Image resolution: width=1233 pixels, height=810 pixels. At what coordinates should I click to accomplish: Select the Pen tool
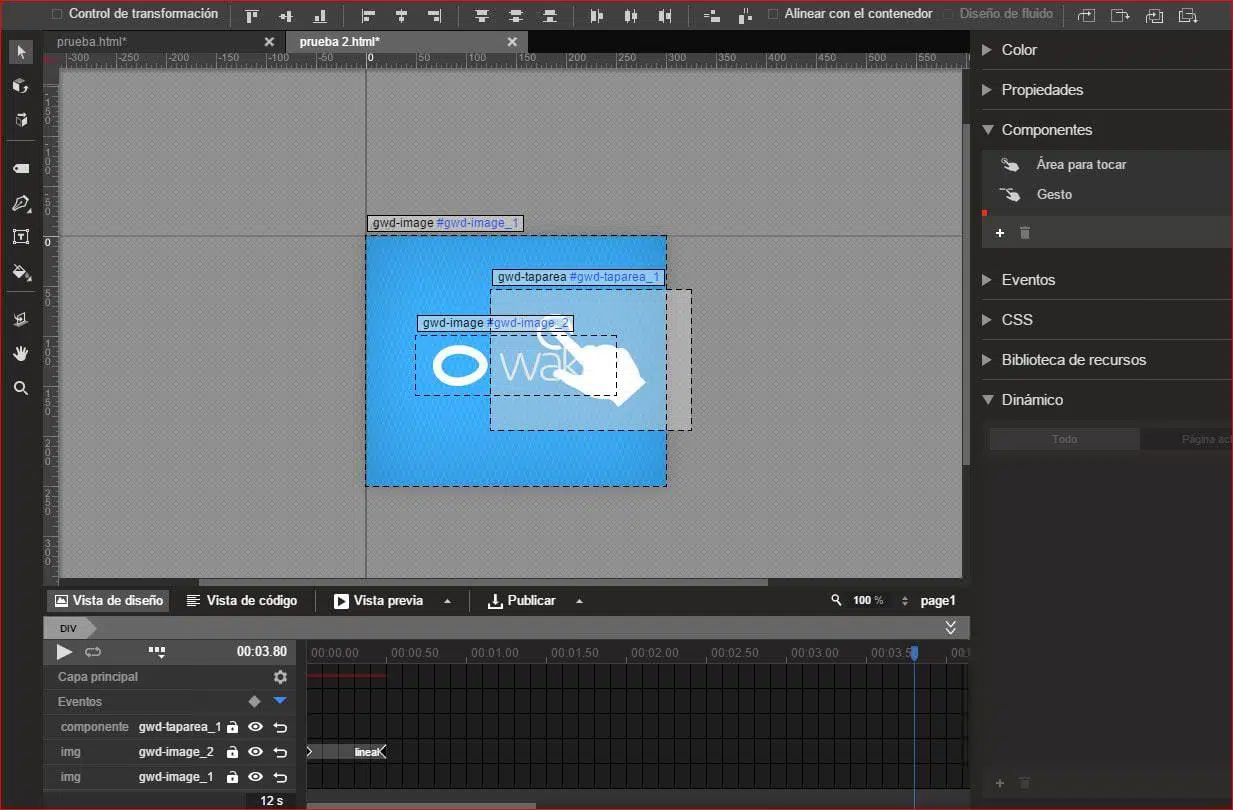(x=21, y=204)
